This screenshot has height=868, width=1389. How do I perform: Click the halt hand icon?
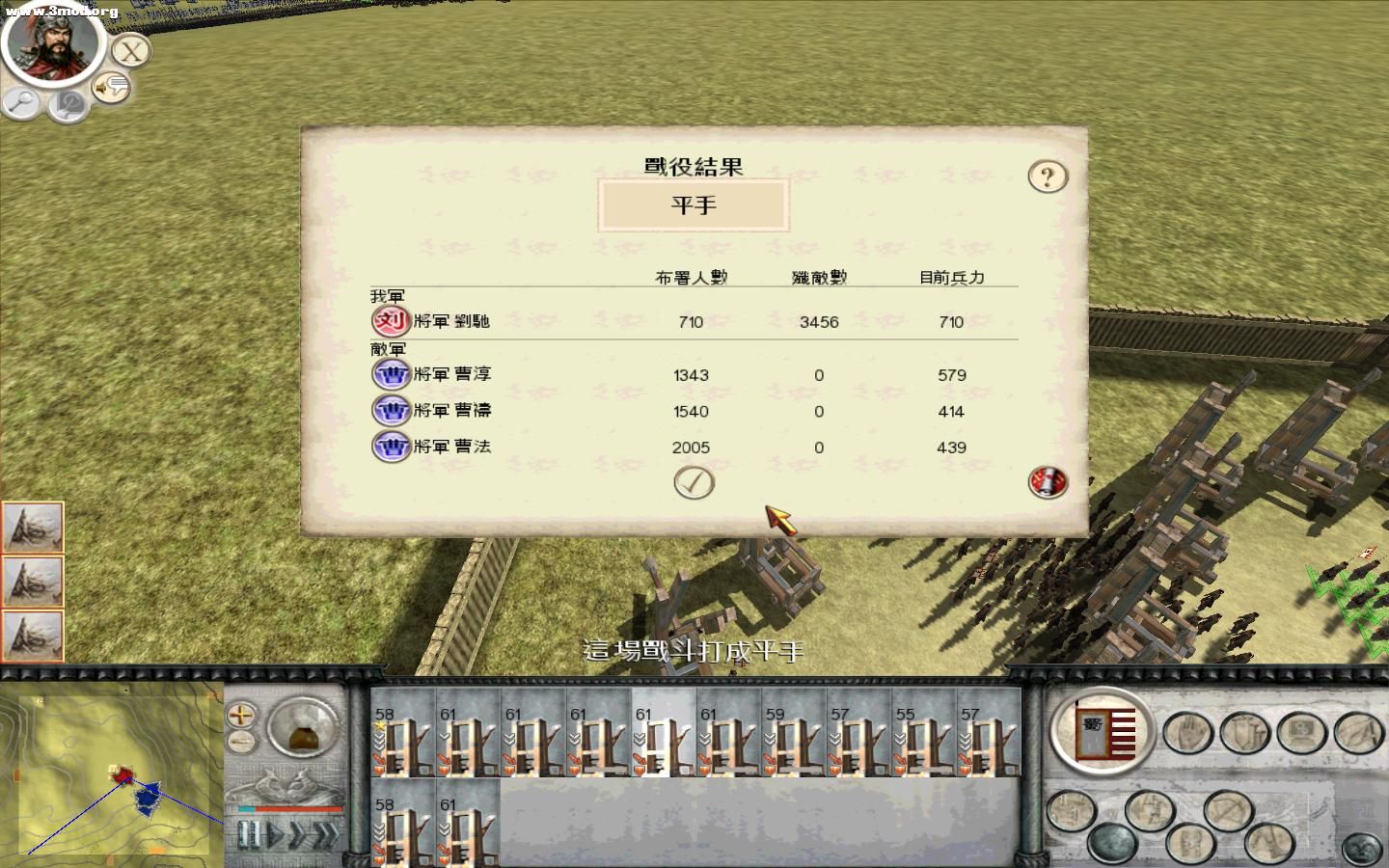pos(1187,733)
